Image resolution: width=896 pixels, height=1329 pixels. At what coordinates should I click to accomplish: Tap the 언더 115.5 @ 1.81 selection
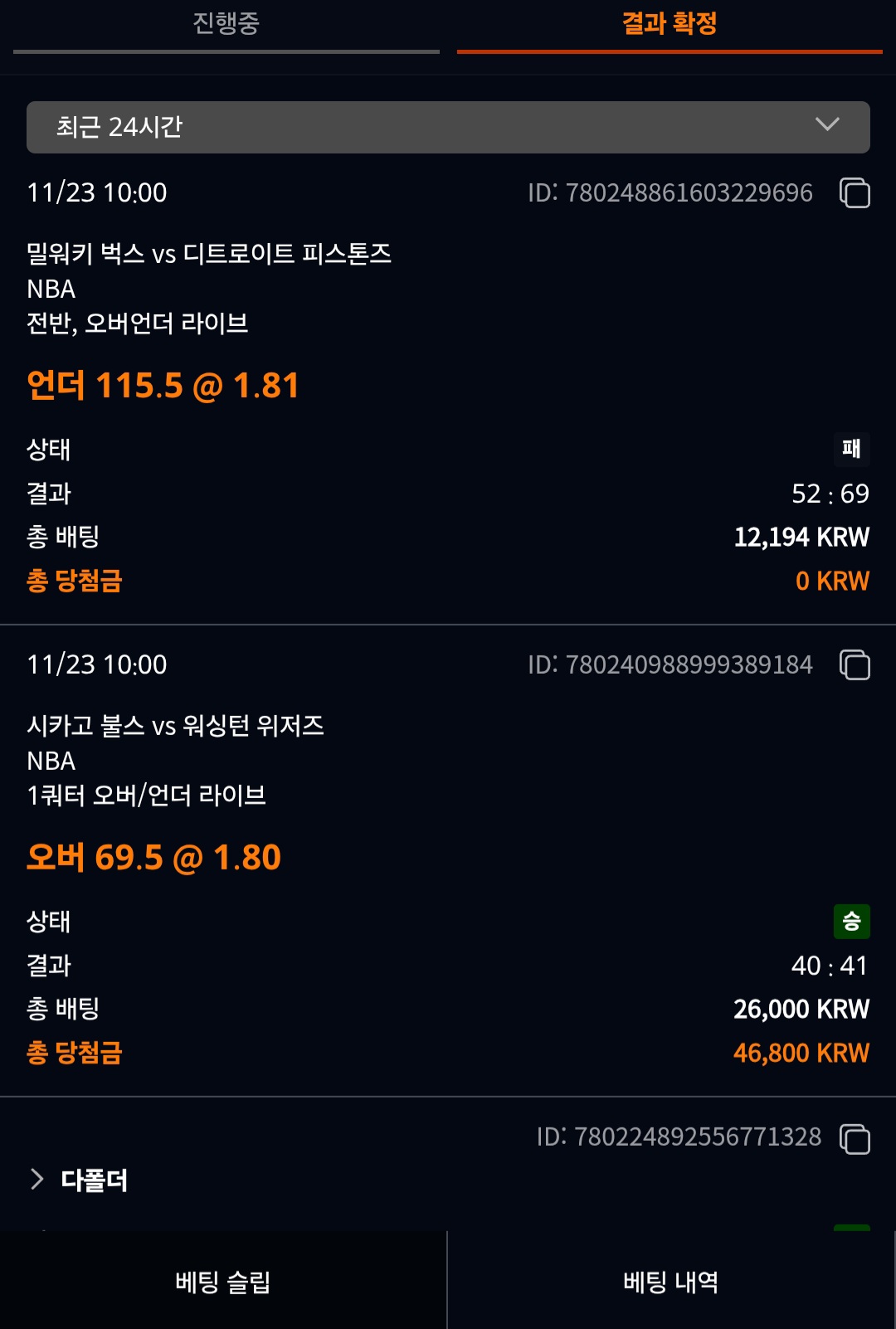click(x=163, y=386)
